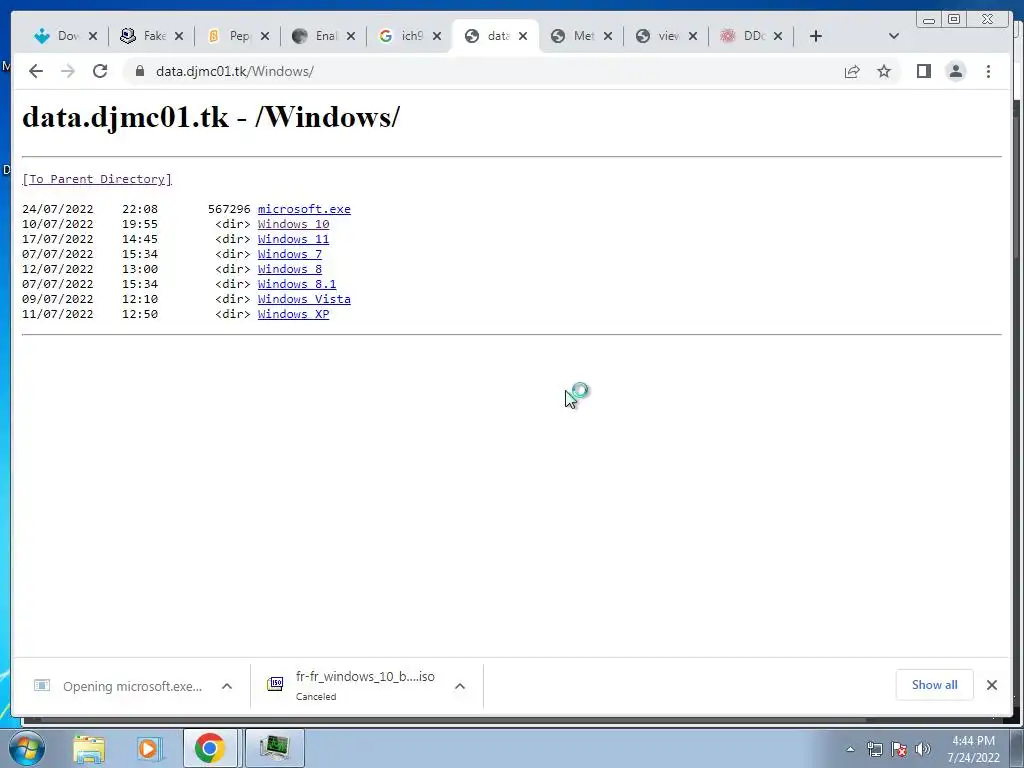
Task: Open the monitor app in taskbar
Action: [274, 748]
